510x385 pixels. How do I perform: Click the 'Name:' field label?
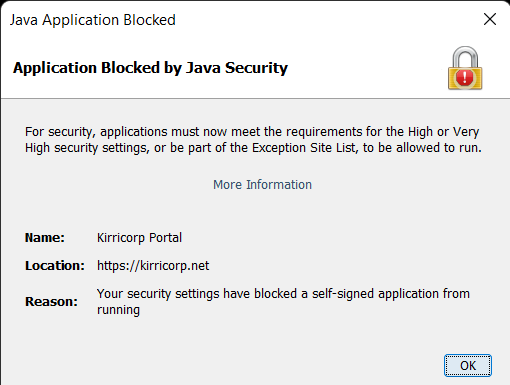click(x=45, y=238)
